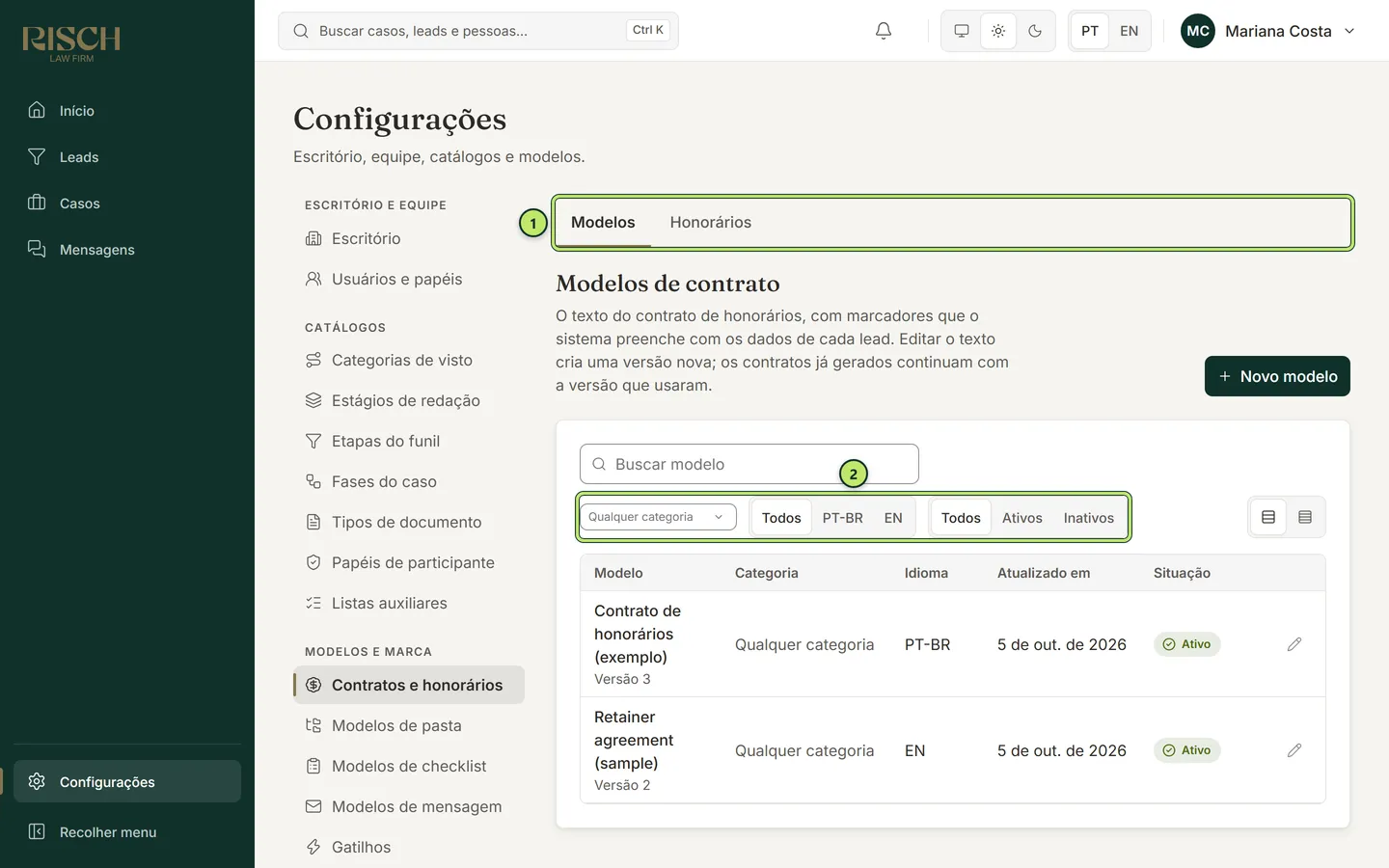This screenshot has width=1389, height=868.
Task: Click the Buscar casos, leads e pessoas field
Action: click(478, 31)
